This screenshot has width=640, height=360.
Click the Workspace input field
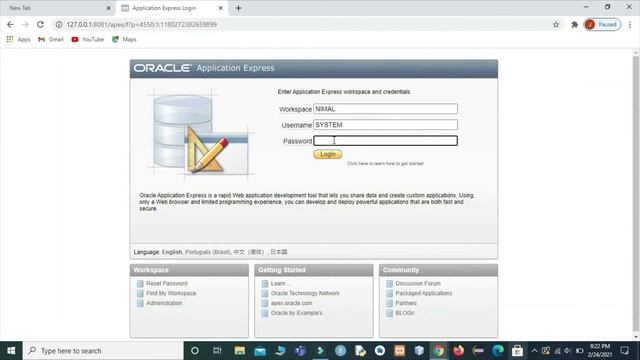(x=385, y=109)
